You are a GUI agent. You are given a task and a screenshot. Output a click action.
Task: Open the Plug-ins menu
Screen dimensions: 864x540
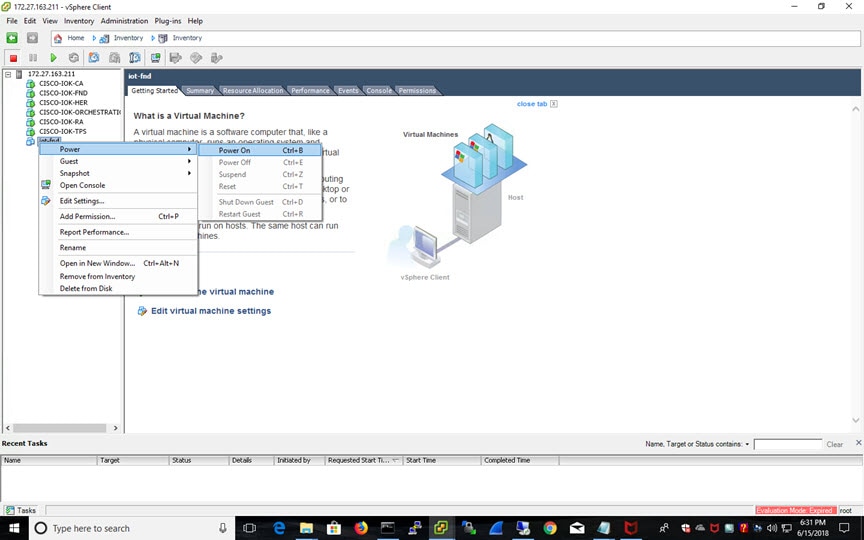[x=168, y=21]
